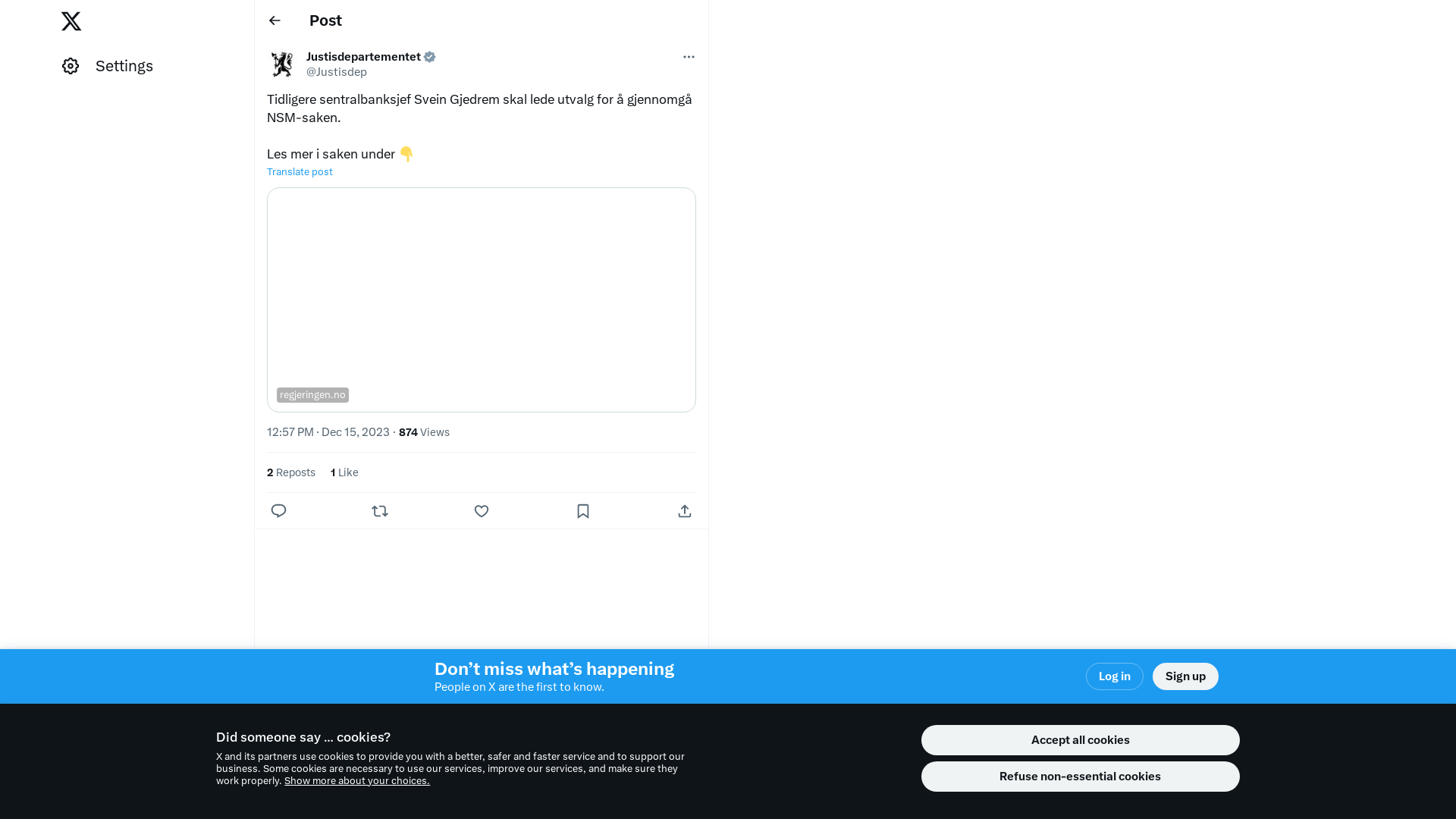Image resolution: width=1456 pixels, height=819 pixels.
Task: Open the @Justisdep handle link
Action: [x=337, y=72]
